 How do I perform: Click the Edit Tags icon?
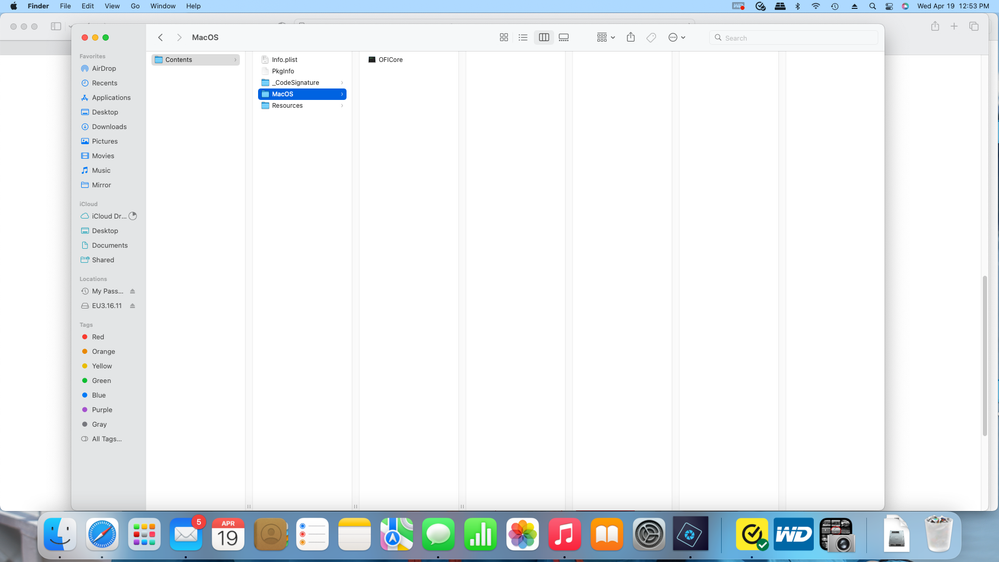[651, 38]
